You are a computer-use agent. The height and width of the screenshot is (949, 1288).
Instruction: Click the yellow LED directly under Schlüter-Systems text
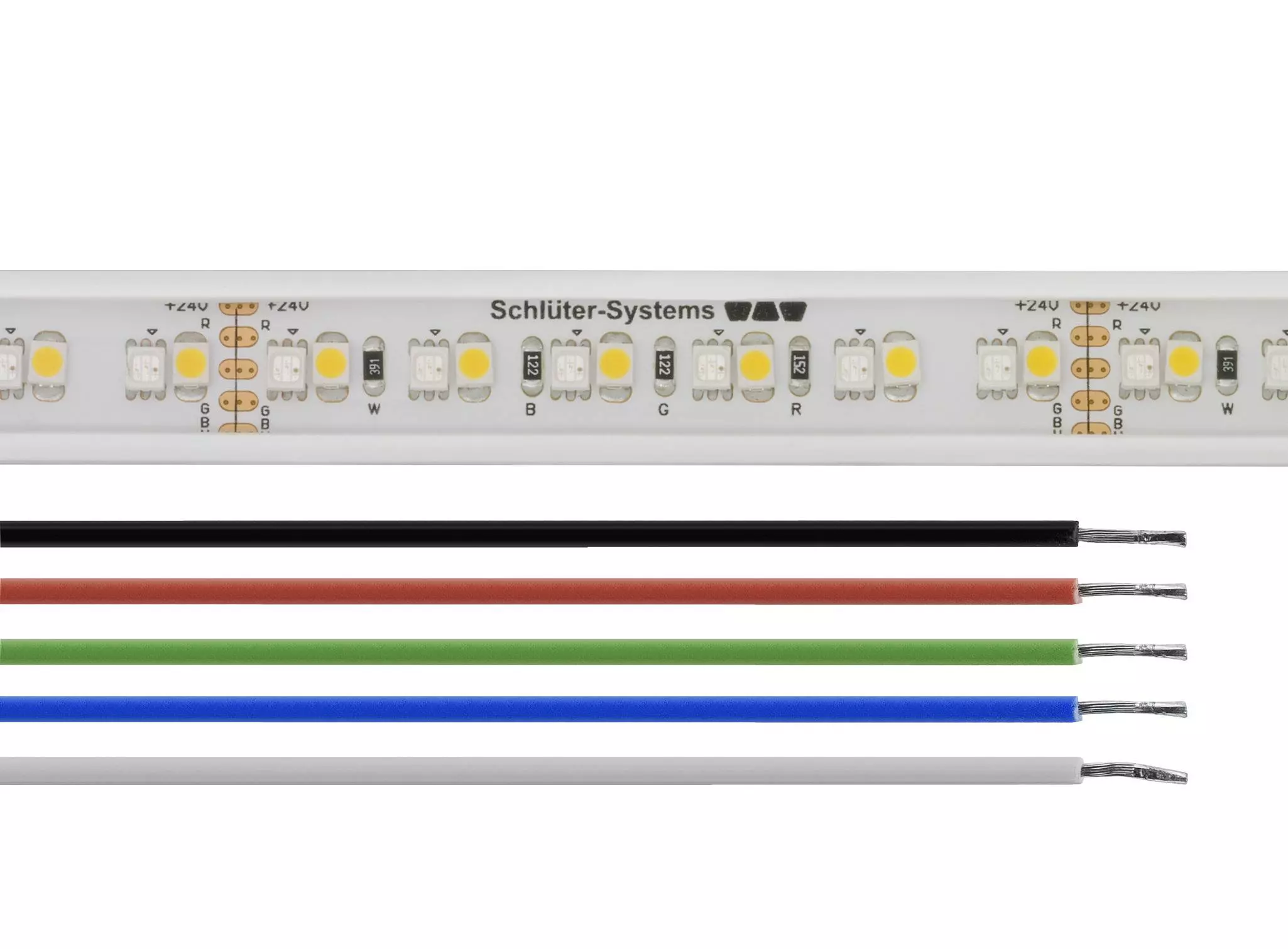[615, 363]
